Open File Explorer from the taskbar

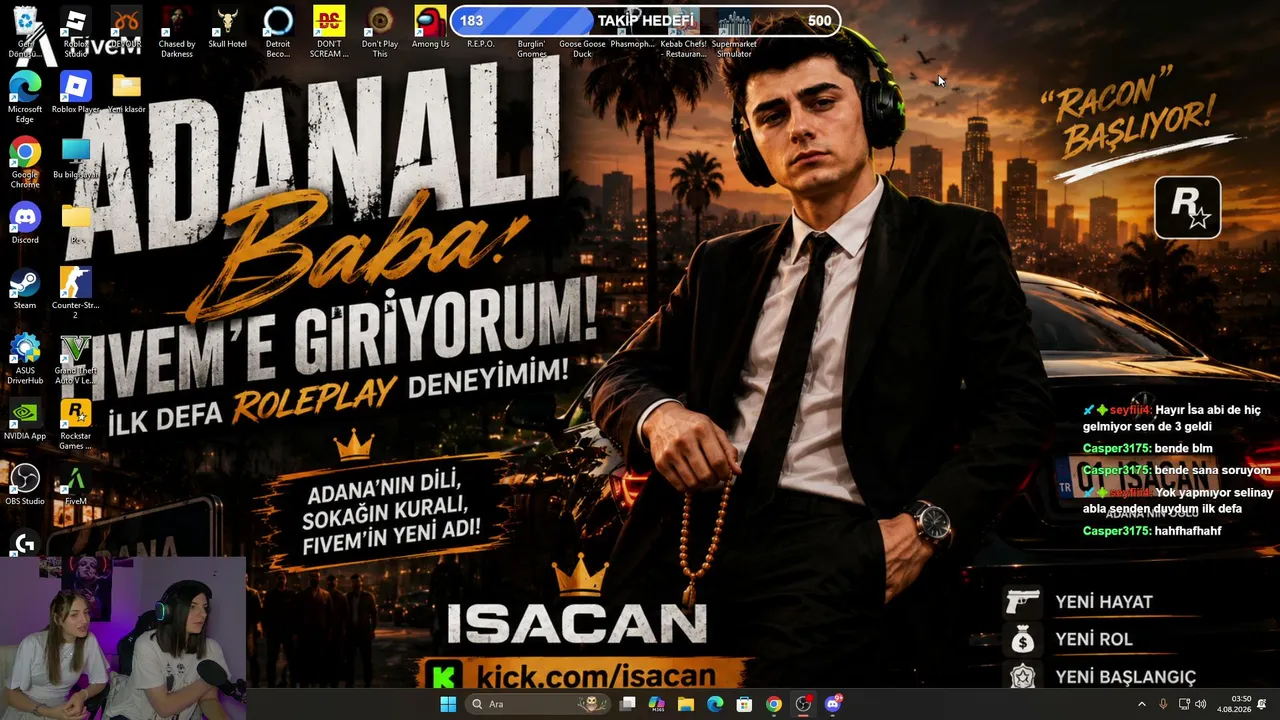[686, 704]
